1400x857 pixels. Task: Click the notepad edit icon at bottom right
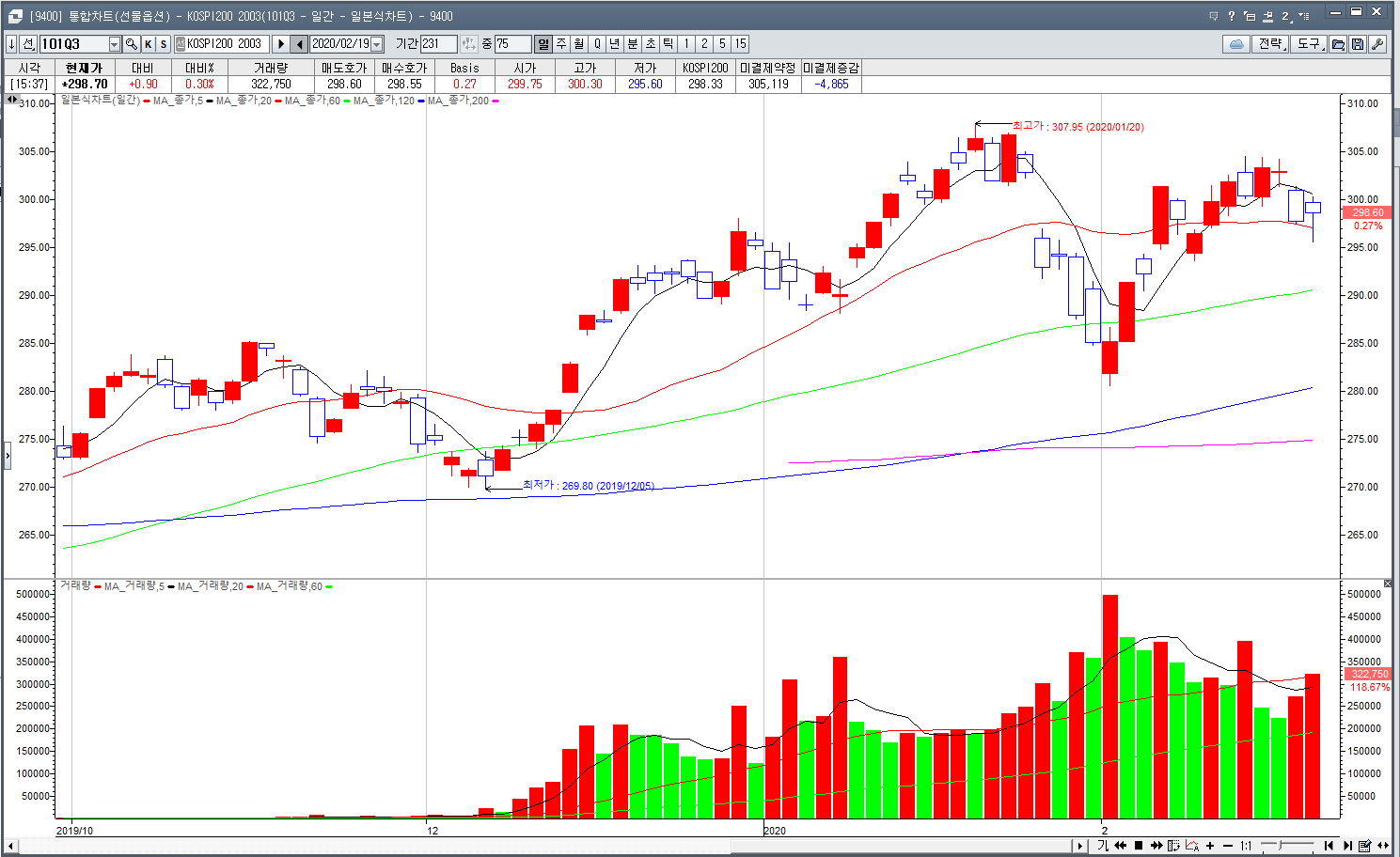(1365, 846)
